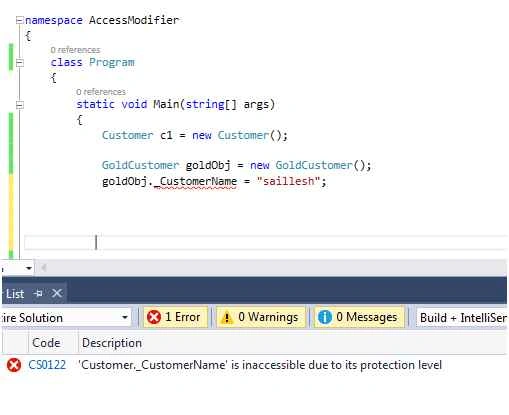Place cursor in the current blank editor line
This screenshot has width=509, height=415.
pos(265,242)
